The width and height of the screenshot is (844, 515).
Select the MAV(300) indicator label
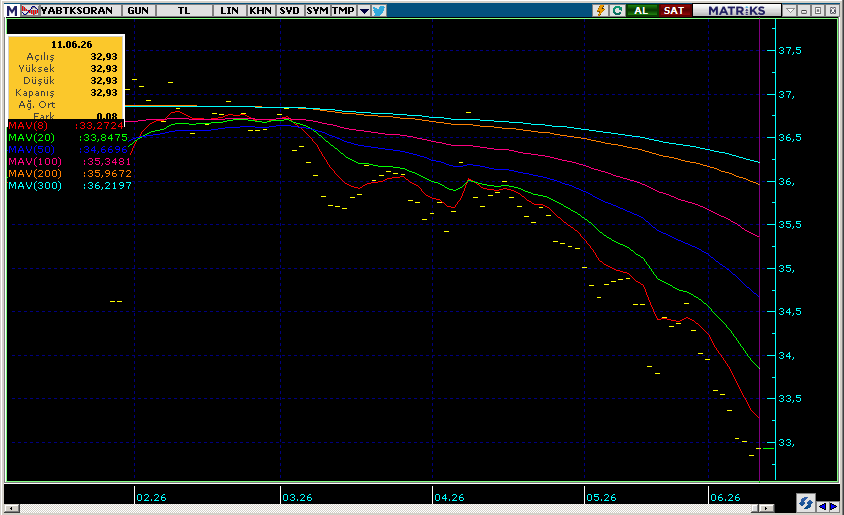(35, 185)
